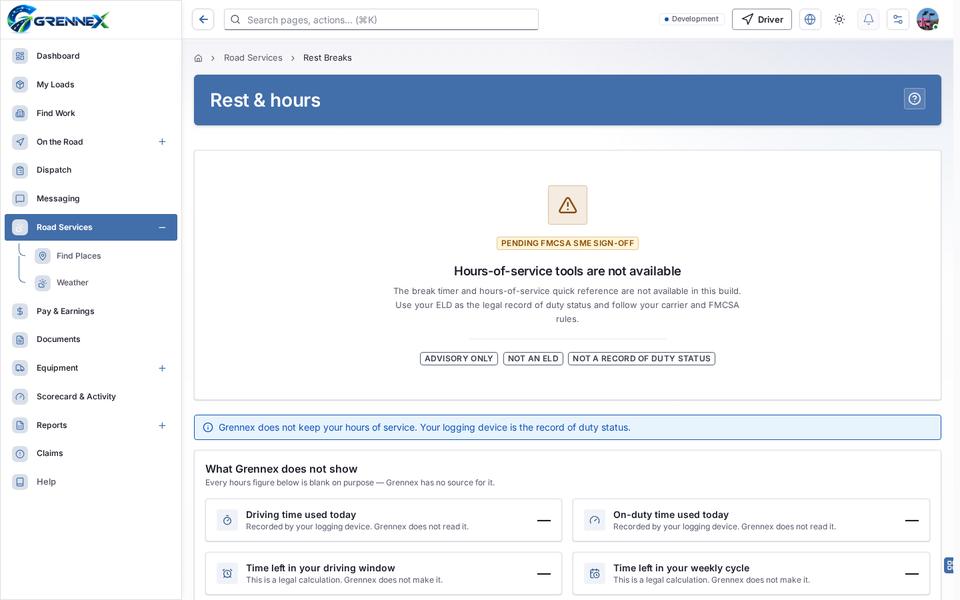Open the language globe icon
This screenshot has height=600, width=960.
(809, 20)
